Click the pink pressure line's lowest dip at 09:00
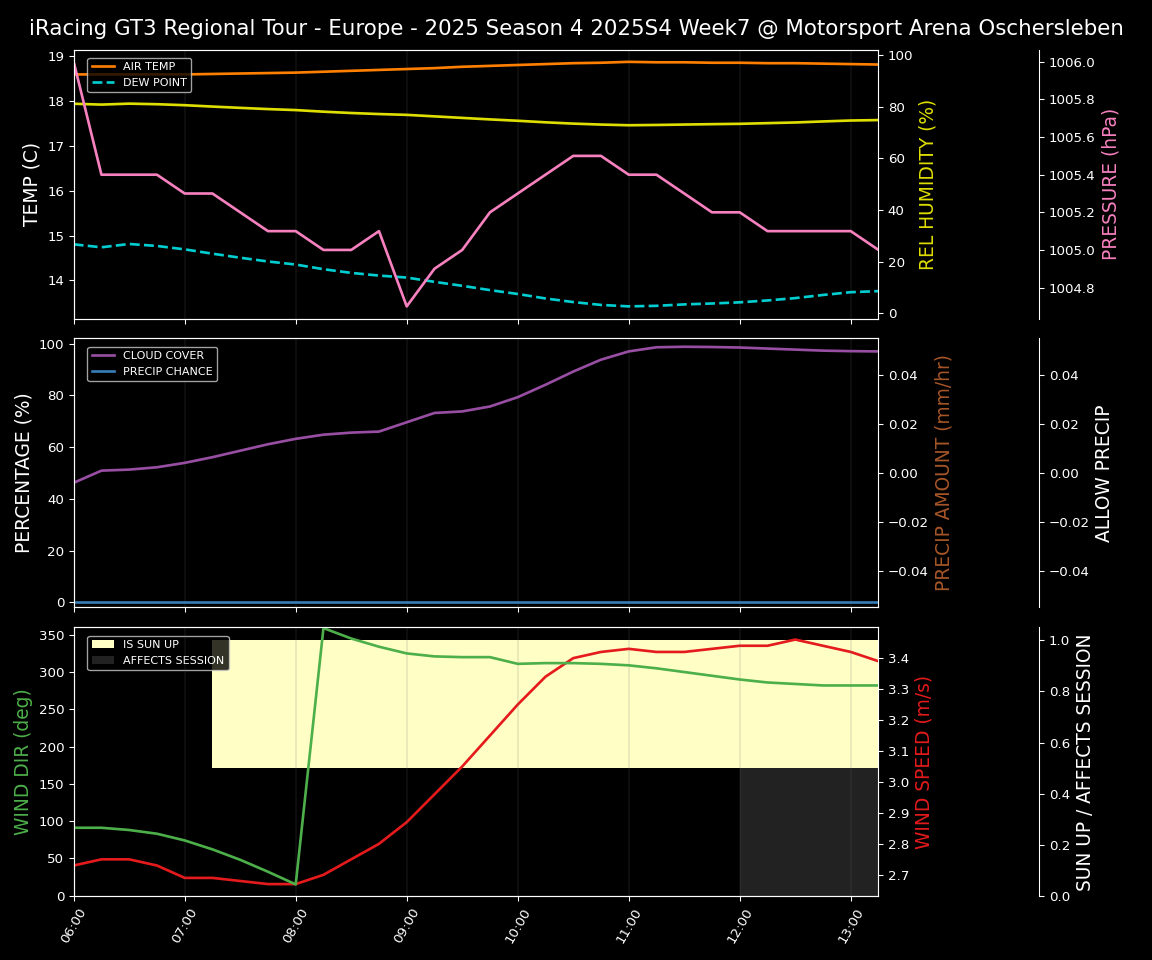 point(406,306)
